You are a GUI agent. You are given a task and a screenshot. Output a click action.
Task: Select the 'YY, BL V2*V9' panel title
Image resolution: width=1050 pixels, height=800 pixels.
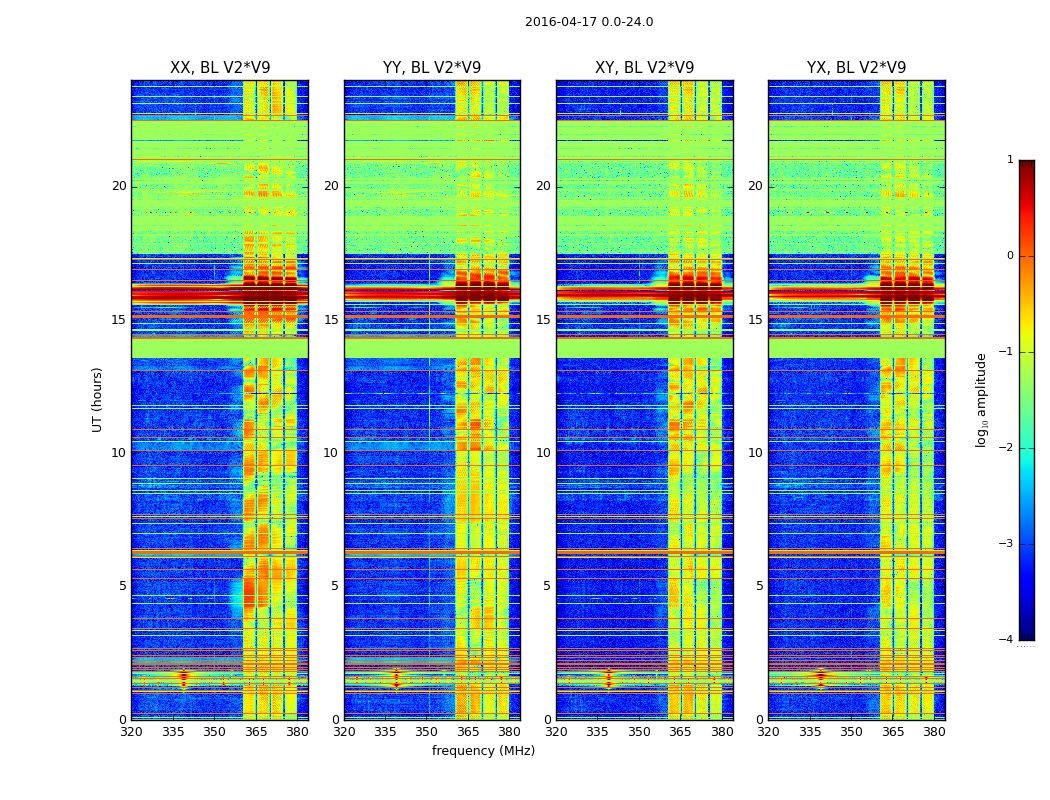432,68
